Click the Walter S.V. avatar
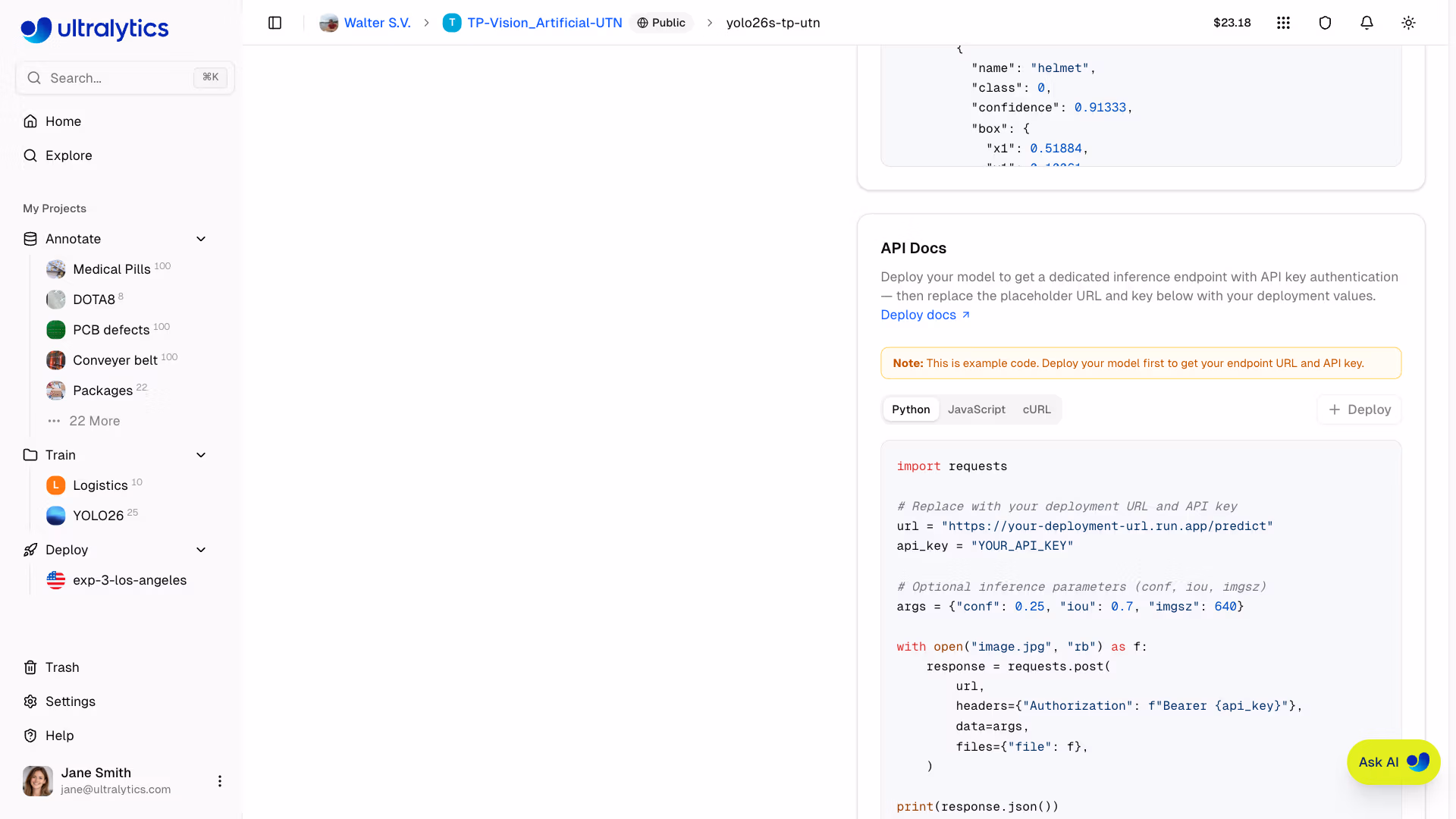The image size is (1456, 819). point(329,23)
